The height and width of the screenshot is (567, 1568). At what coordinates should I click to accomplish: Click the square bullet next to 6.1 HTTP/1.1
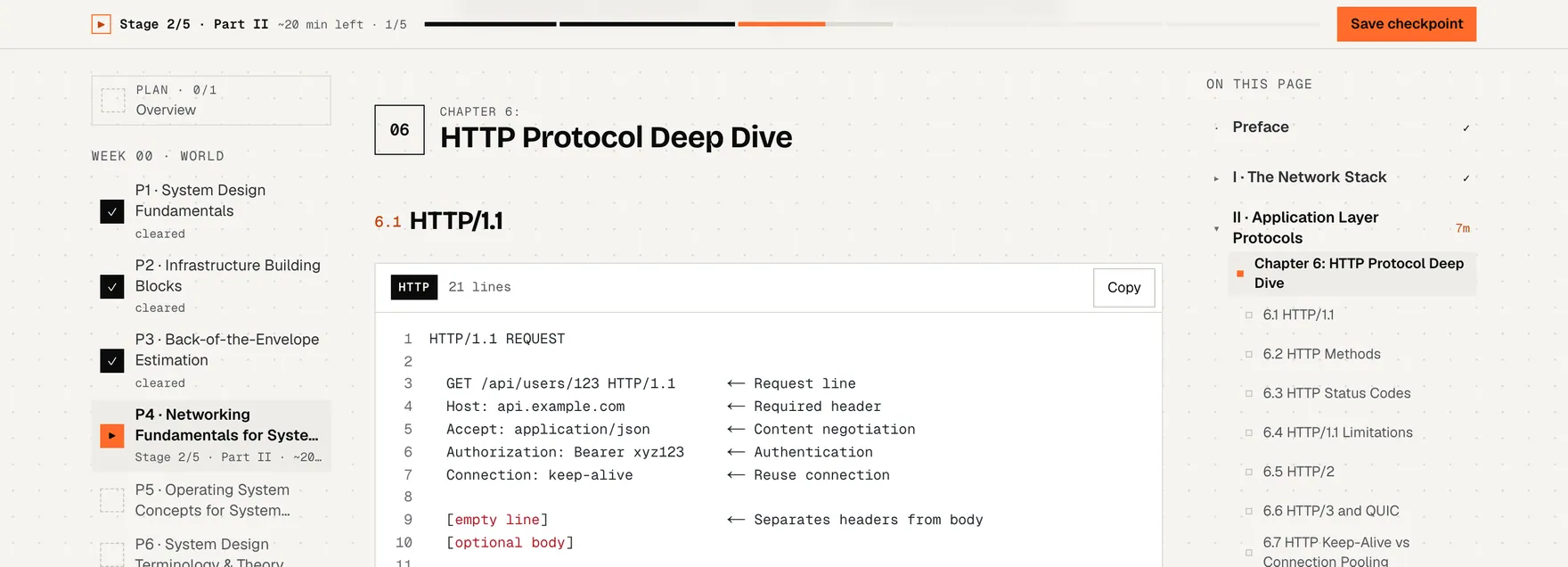pos(1249,315)
